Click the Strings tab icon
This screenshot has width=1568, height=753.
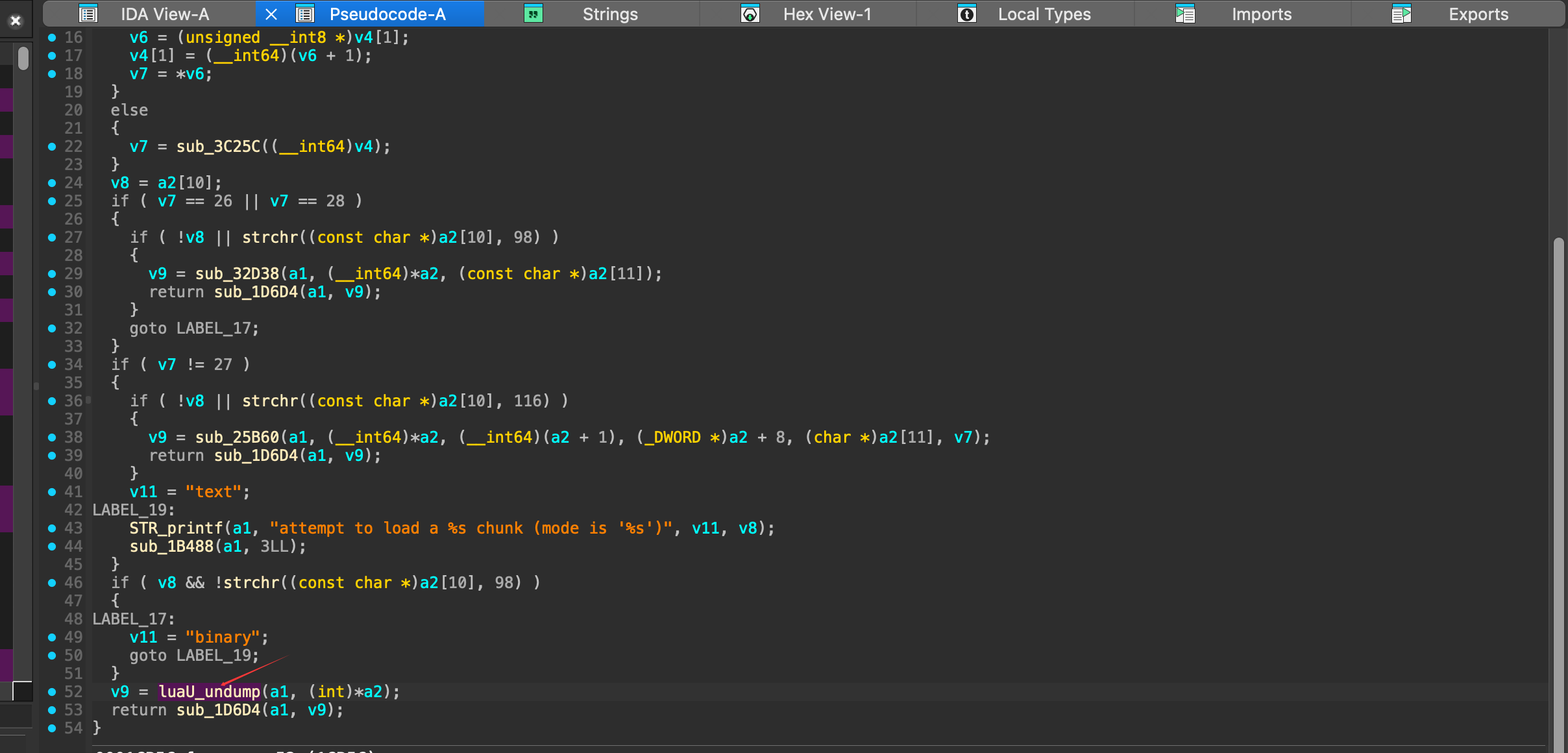point(533,14)
